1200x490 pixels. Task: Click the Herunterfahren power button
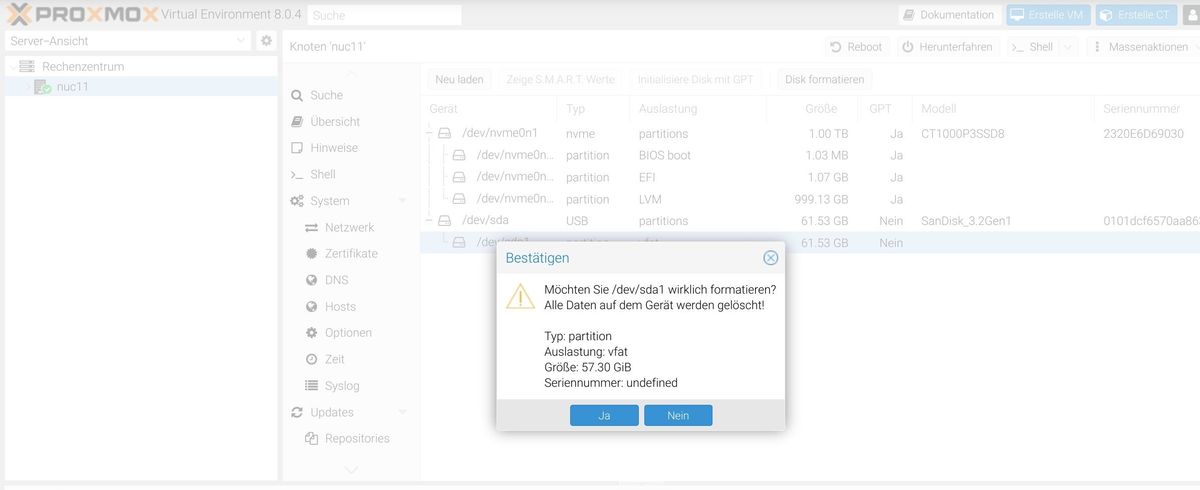[946, 47]
